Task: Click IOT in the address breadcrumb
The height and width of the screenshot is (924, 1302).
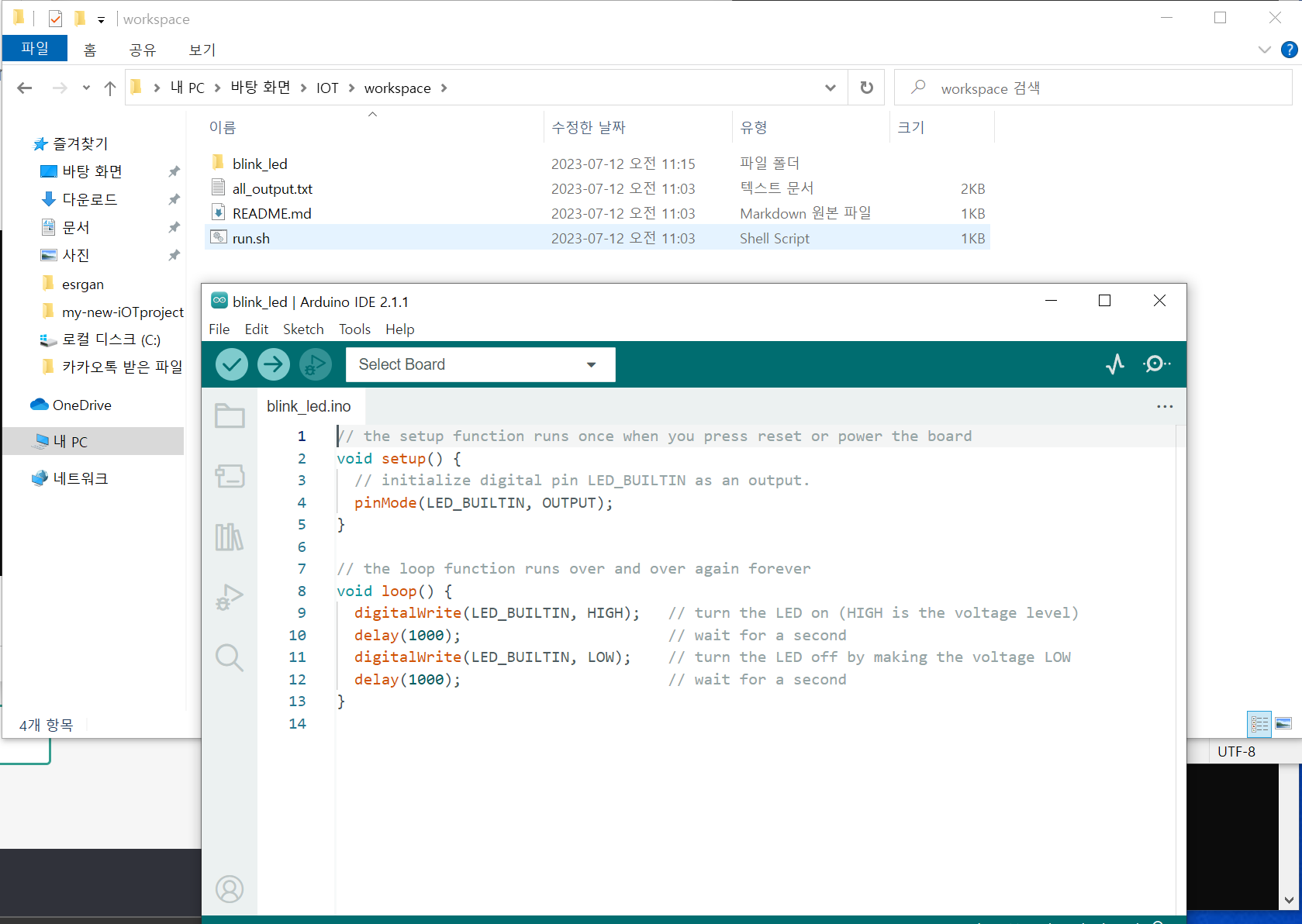Action: [x=327, y=88]
